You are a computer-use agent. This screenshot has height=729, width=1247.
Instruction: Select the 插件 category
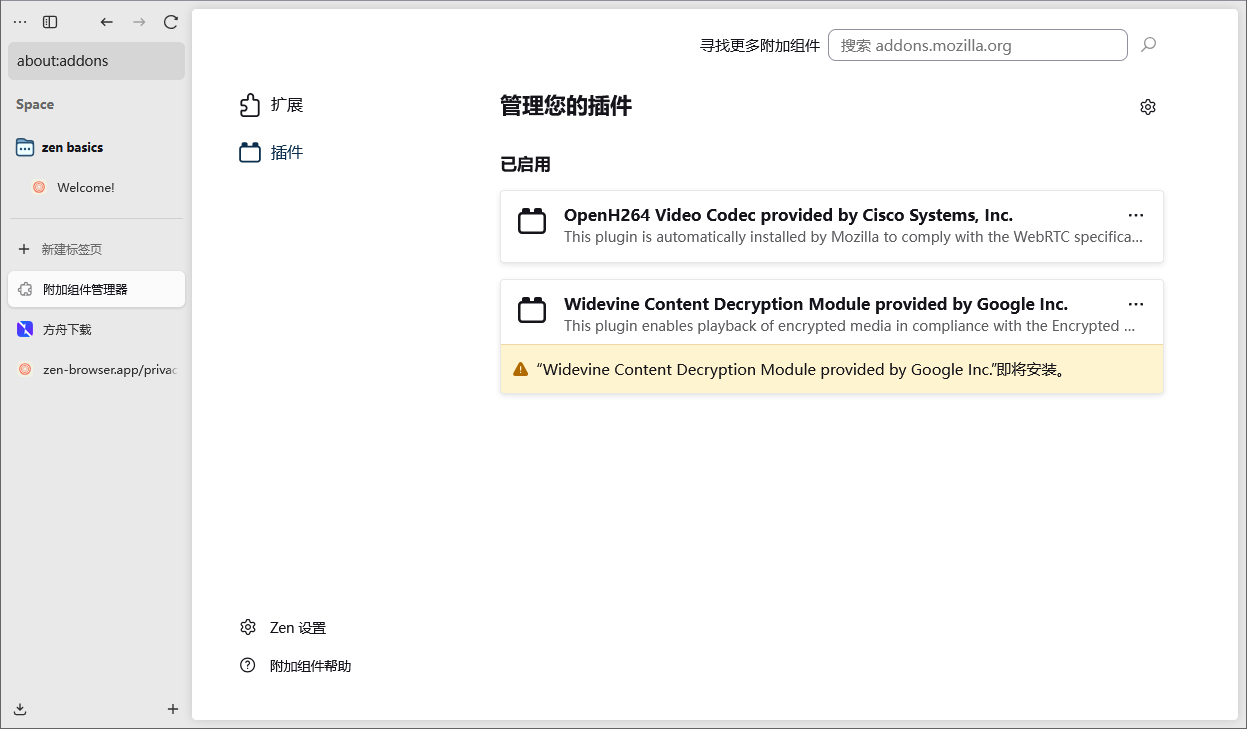click(287, 151)
